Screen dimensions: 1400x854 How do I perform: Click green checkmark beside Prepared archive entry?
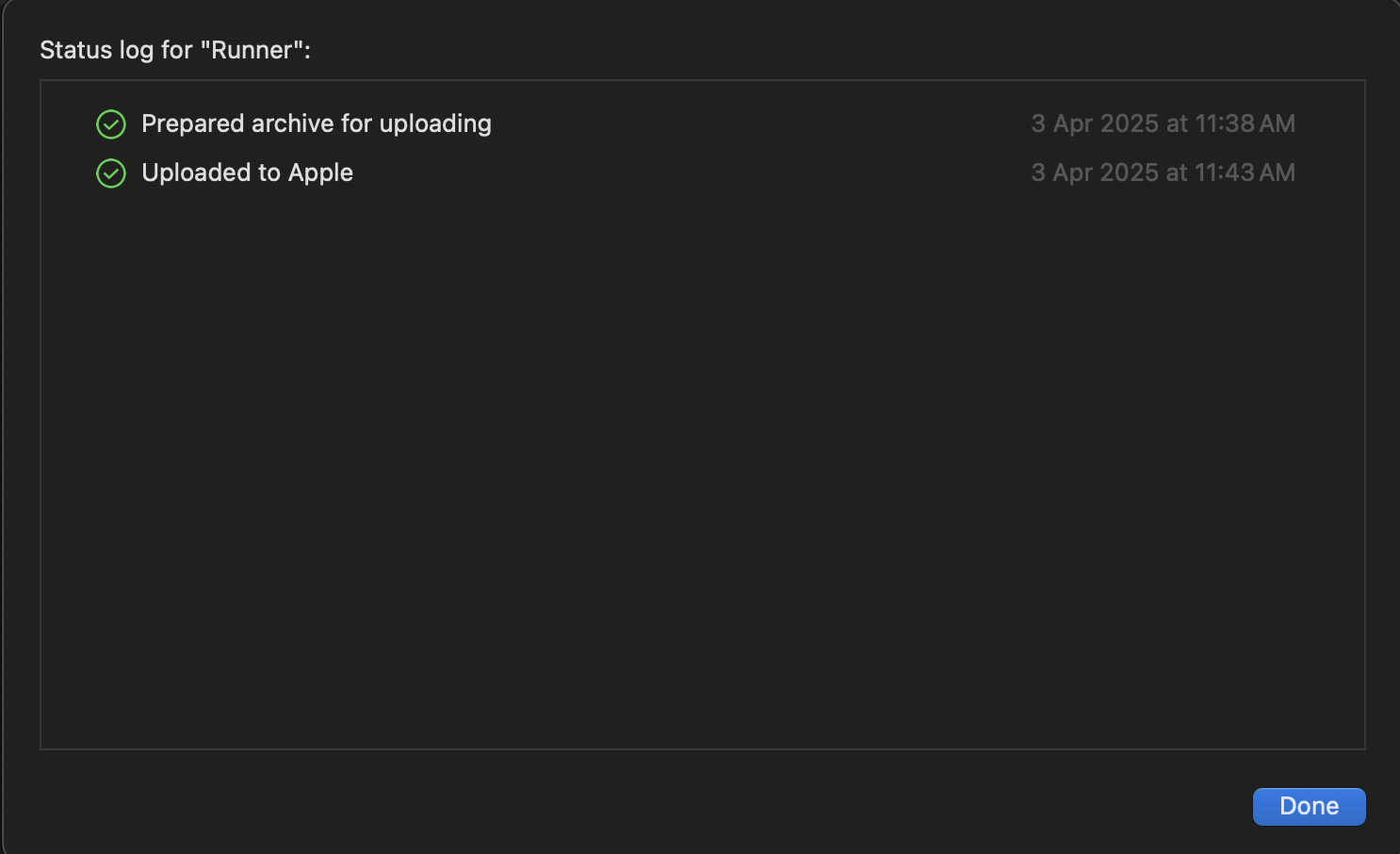click(x=111, y=124)
